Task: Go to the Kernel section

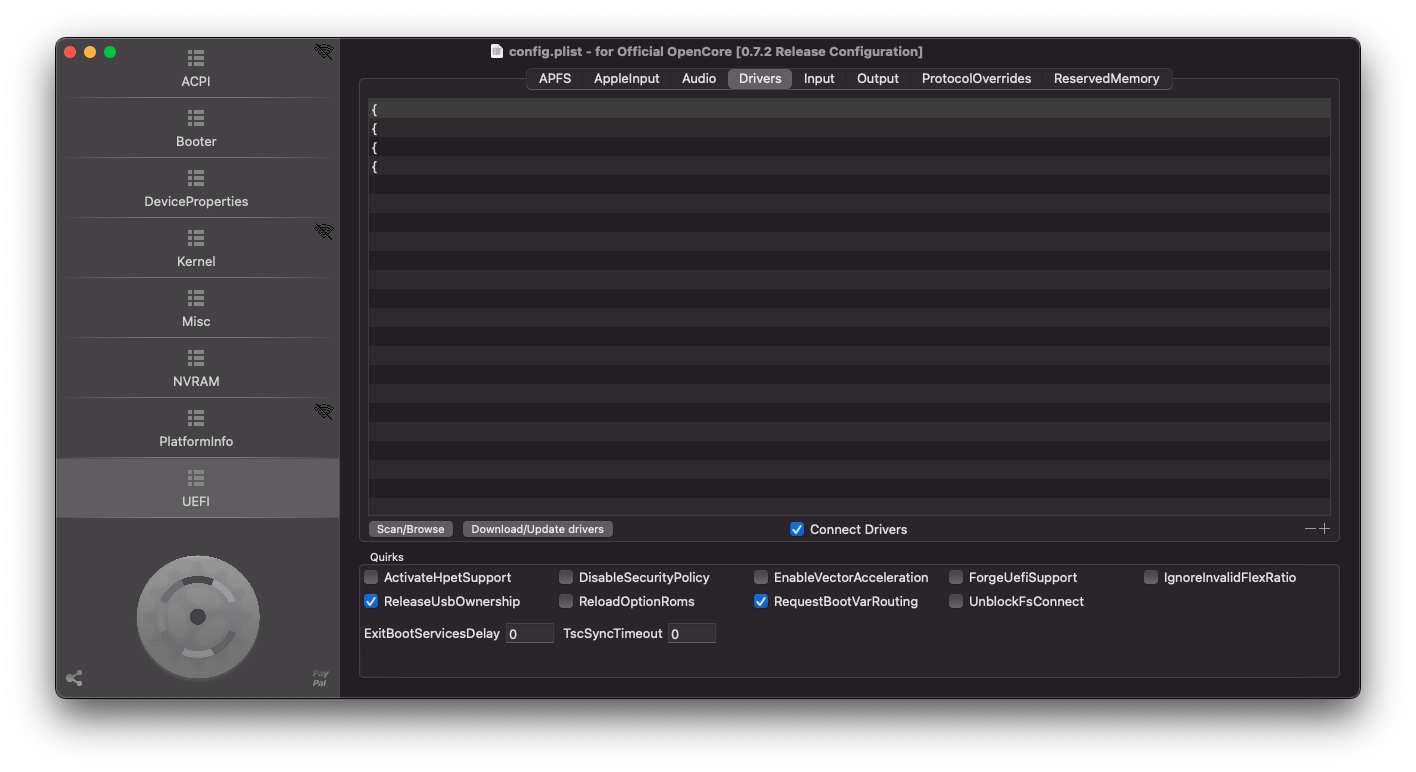Action: [196, 248]
